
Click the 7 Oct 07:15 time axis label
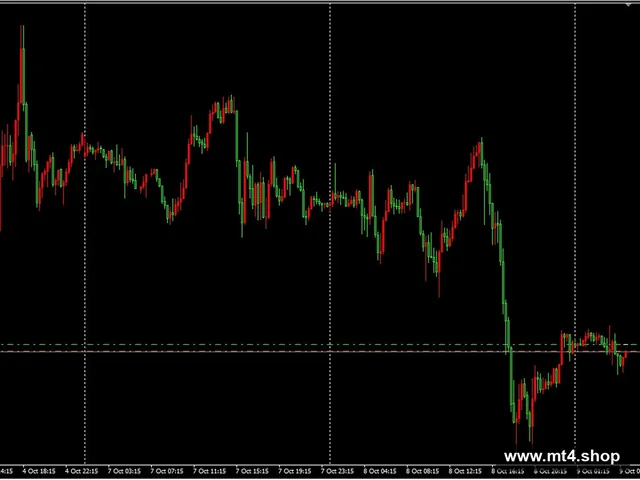pos(167,471)
